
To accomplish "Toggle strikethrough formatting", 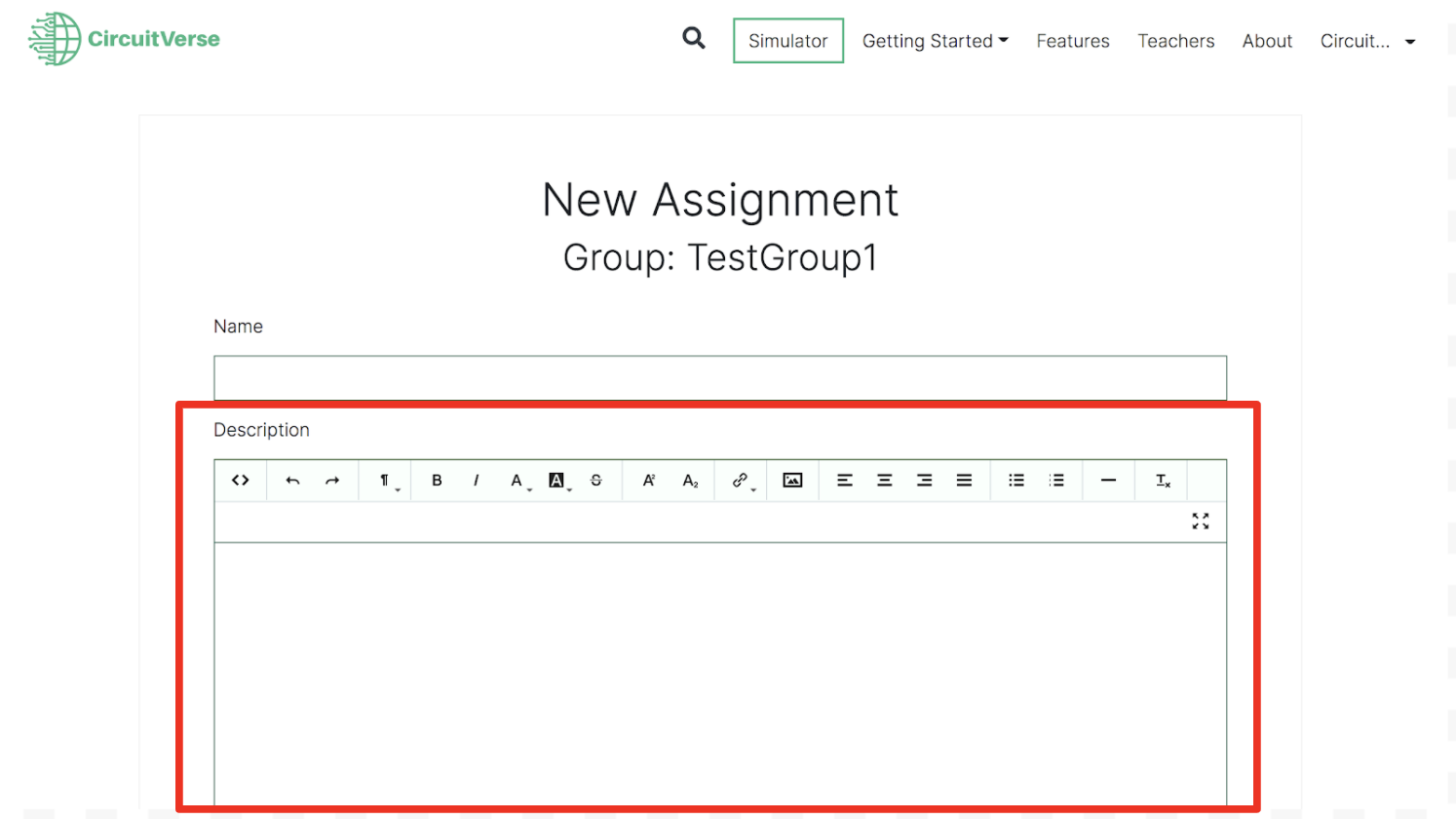I will pos(596,481).
